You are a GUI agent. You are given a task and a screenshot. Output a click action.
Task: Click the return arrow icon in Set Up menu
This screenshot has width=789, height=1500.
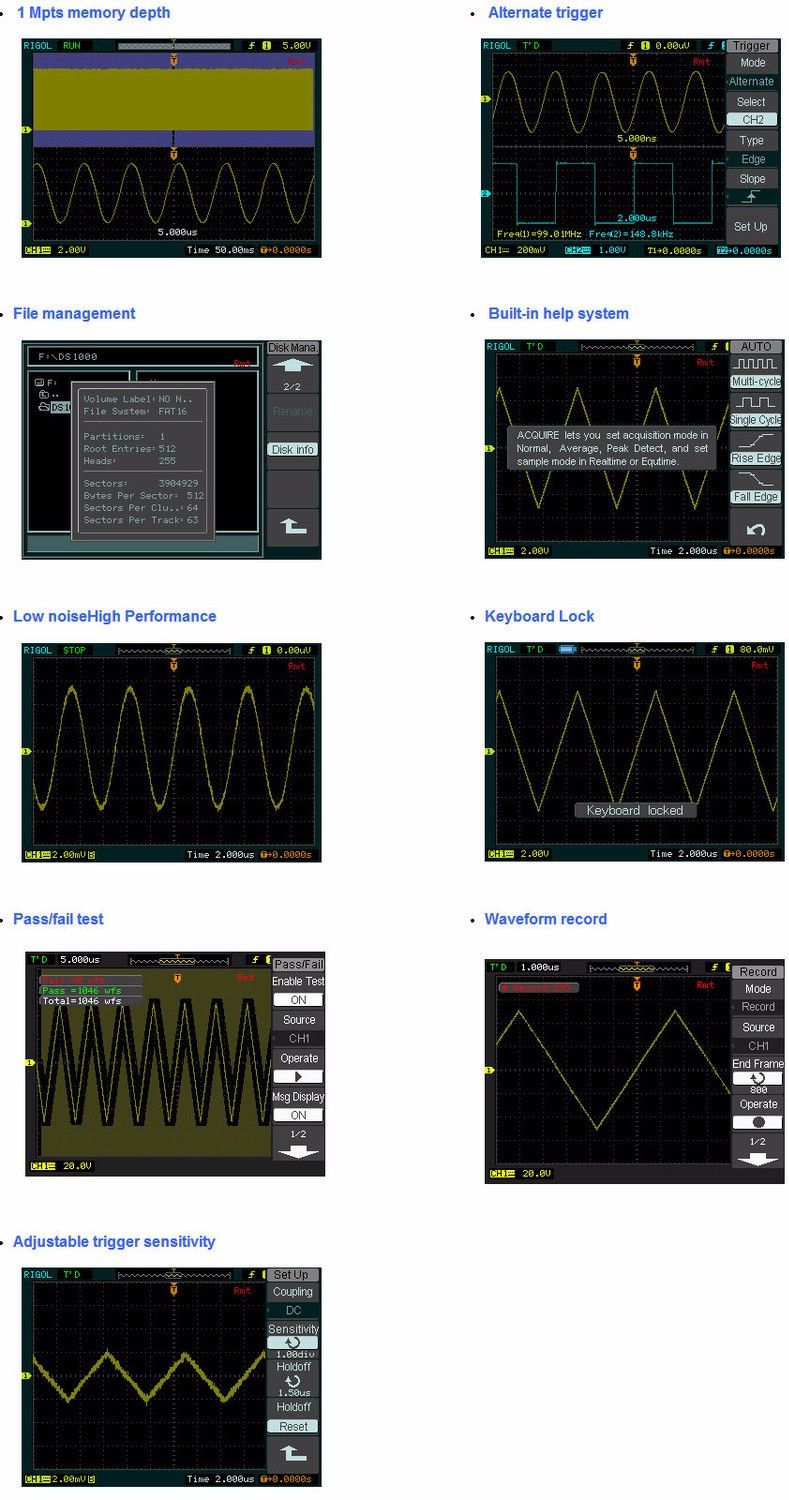point(292,1453)
